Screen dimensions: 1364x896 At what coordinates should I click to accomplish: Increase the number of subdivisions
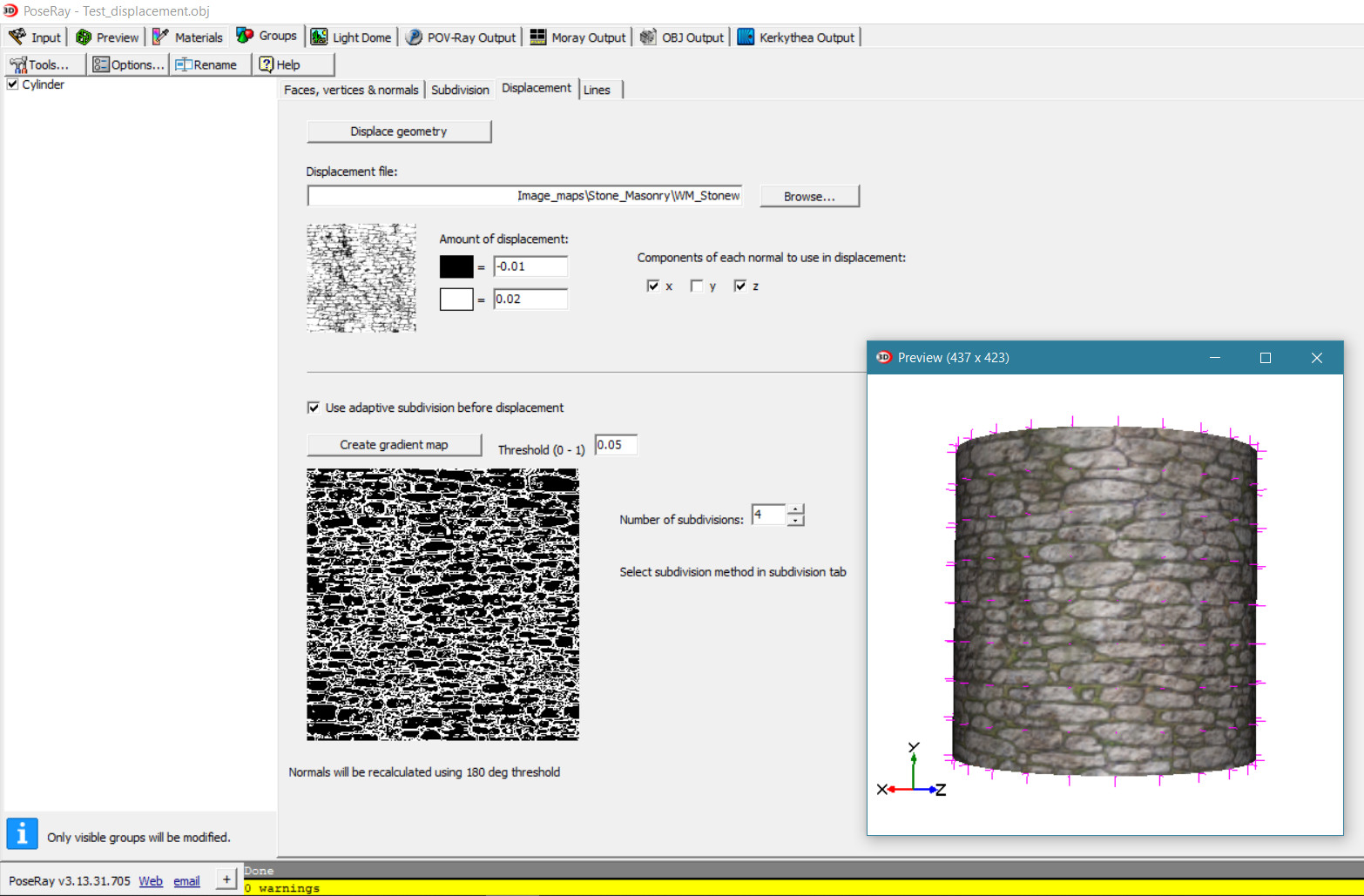click(x=795, y=509)
